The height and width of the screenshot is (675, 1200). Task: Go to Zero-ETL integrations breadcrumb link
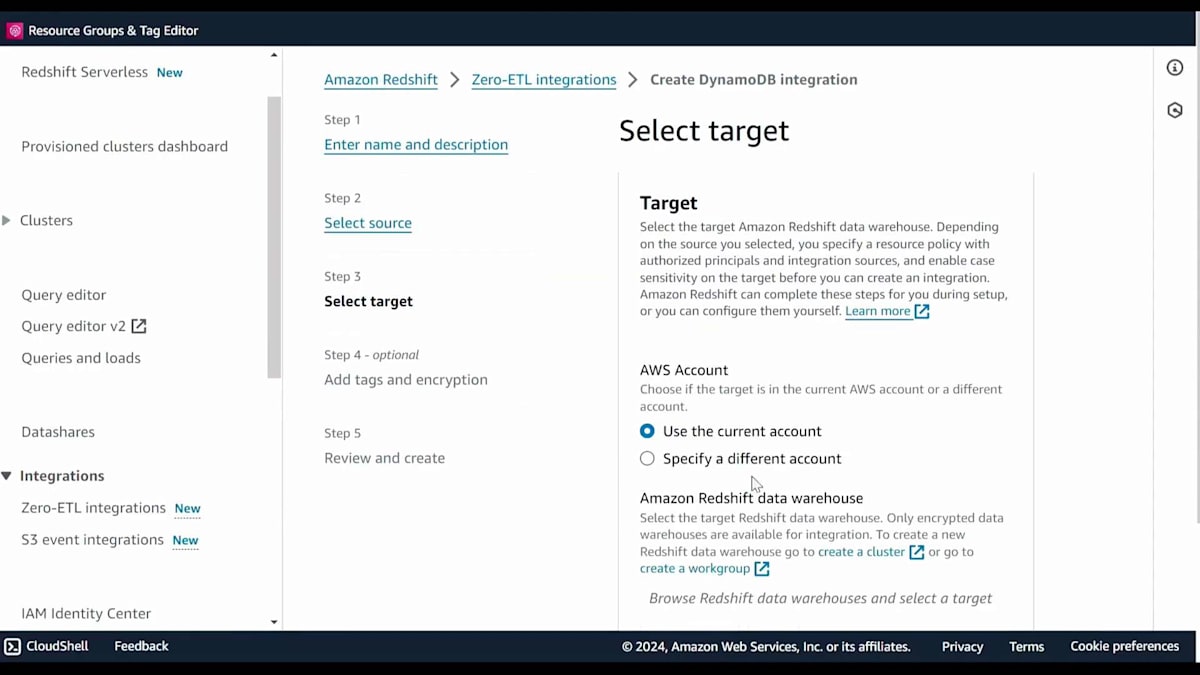pyautogui.click(x=544, y=80)
